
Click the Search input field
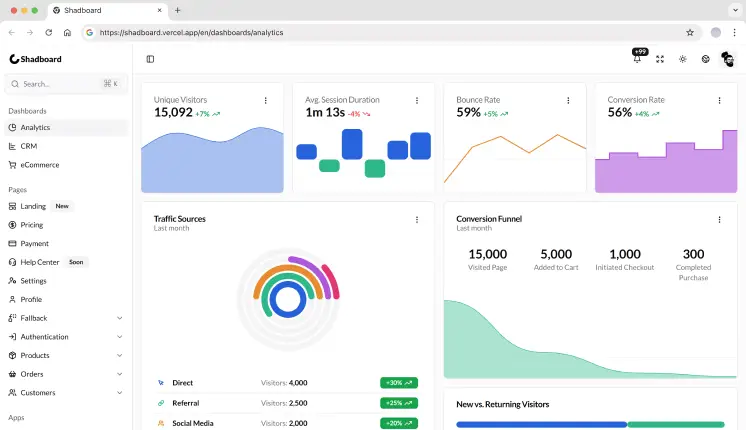click(60, 84)
